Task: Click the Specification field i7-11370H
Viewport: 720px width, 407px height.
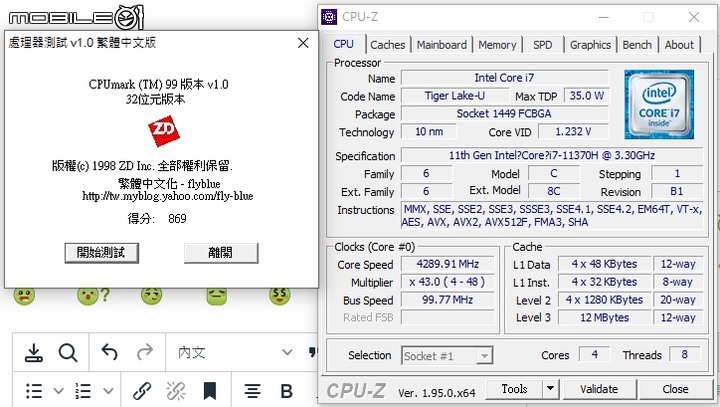Action: pyautogui.click(x=552, y=155)
